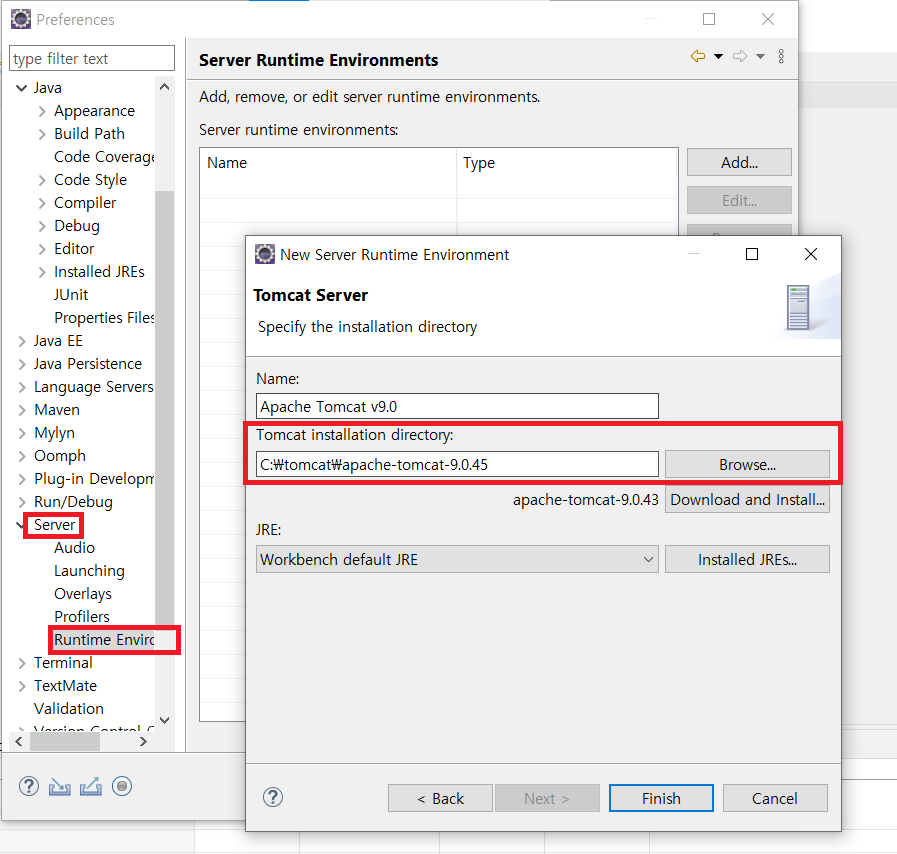The height and width of the screenshot is (854, 897).
Task: Click the Eclipse icon in the Preferences title bar
Action: click(21, 19)
